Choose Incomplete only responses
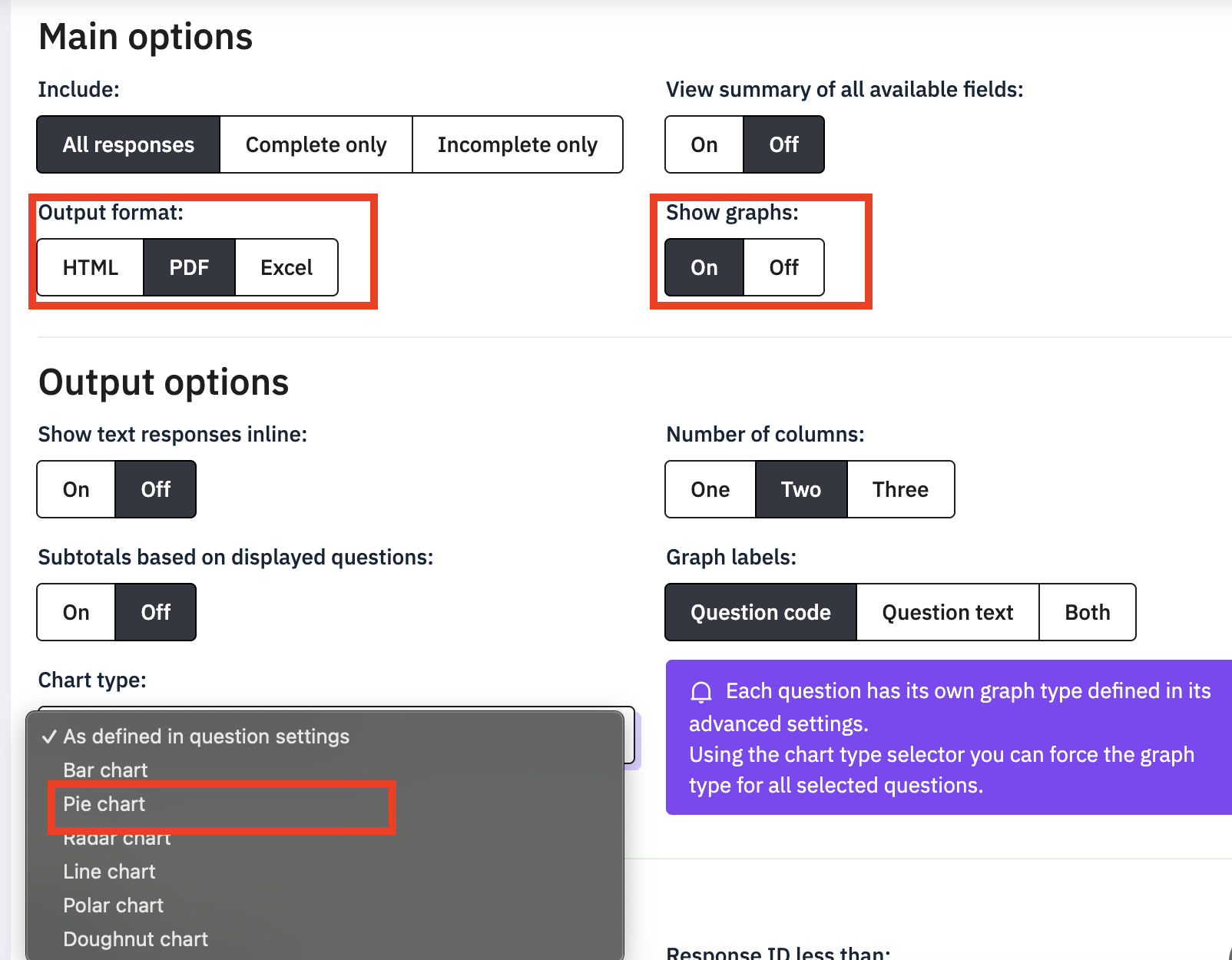 click(517, 144)
